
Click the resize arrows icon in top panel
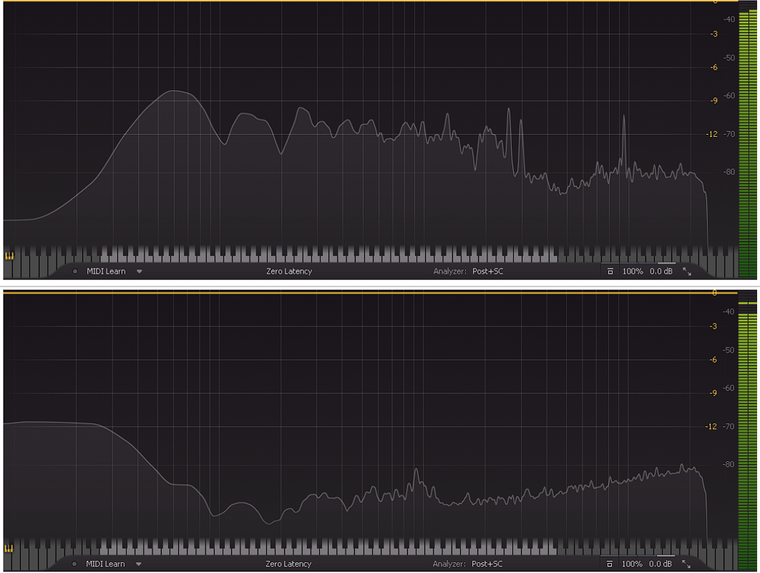coord(687,271)
